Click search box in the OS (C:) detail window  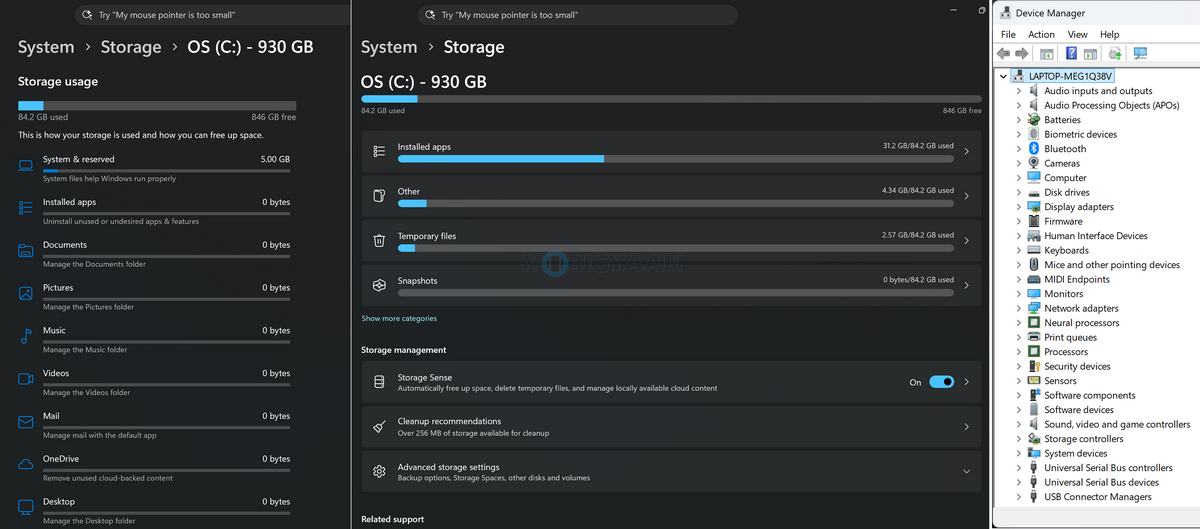click(212, 15)
